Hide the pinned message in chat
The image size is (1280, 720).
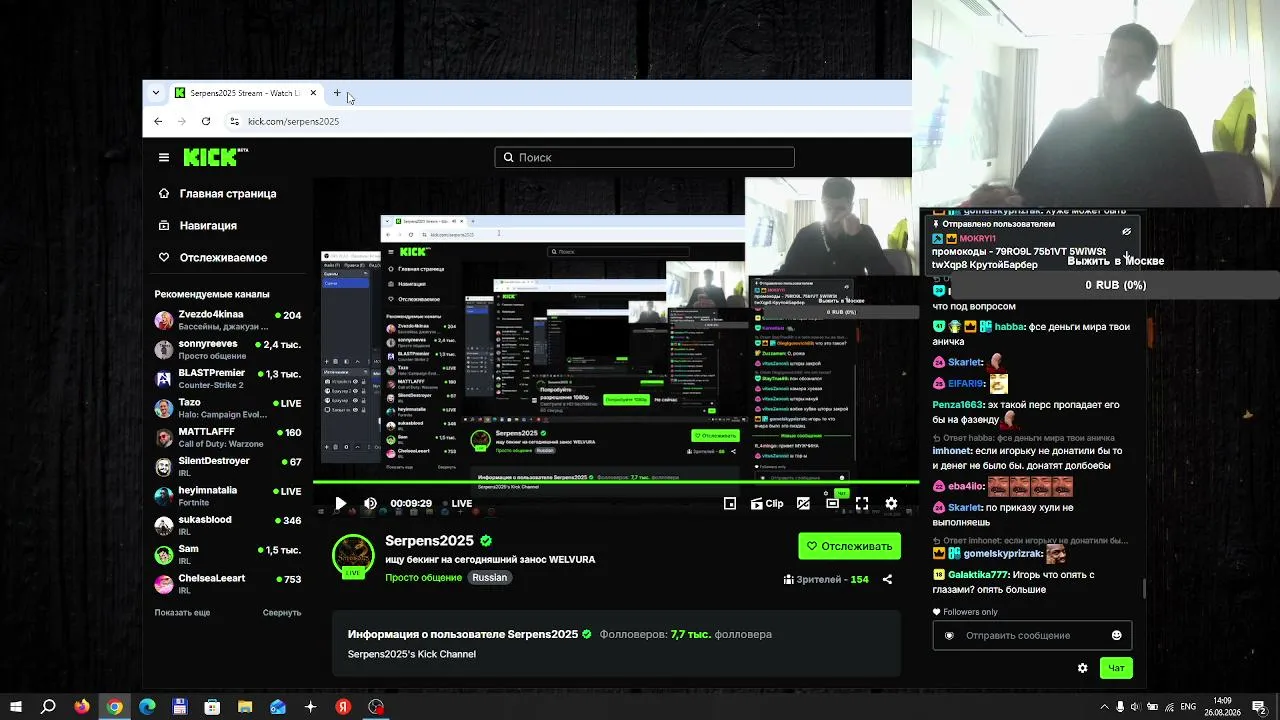(x=1126, y=232)
